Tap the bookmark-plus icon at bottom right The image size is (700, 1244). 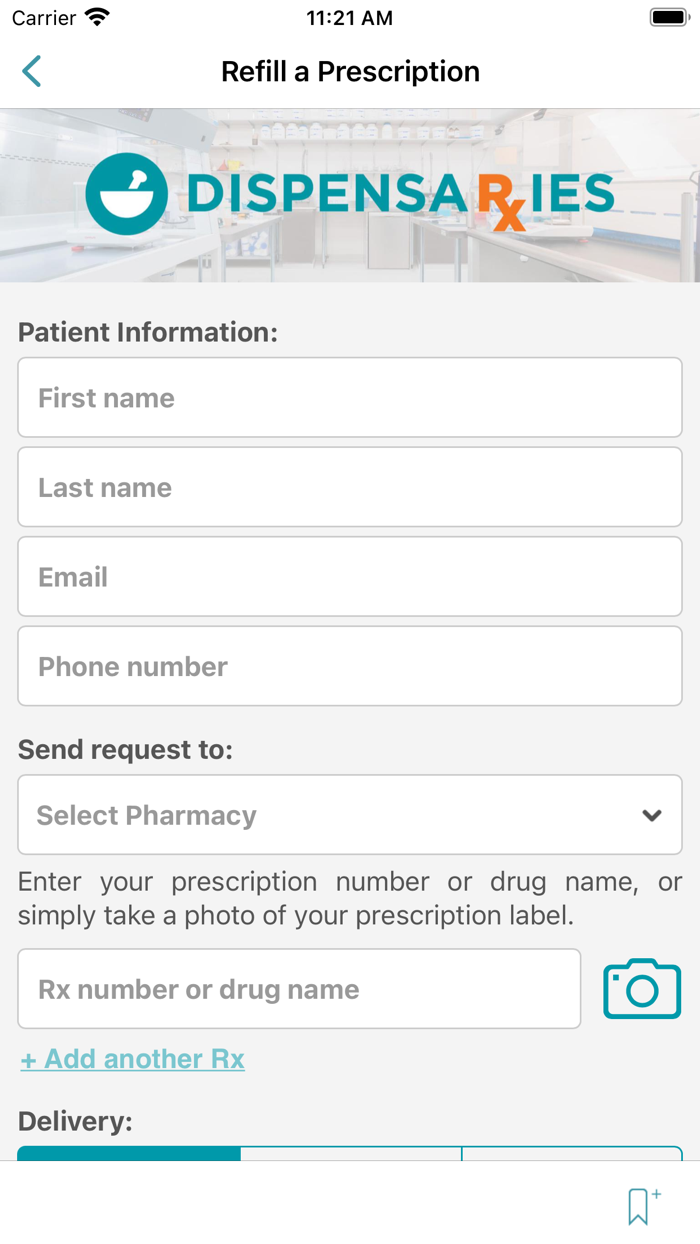[x=643, y=1206]
